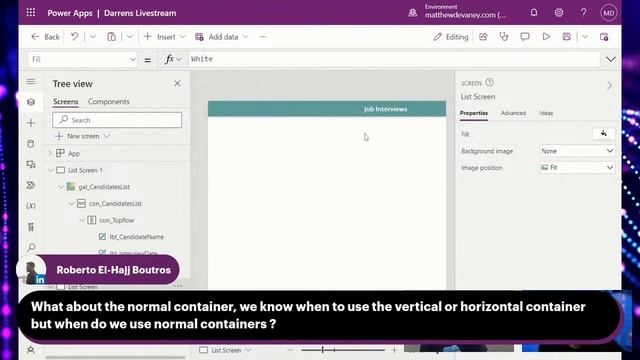
Task: Select con_CandidatesList container
Action: 115,204
